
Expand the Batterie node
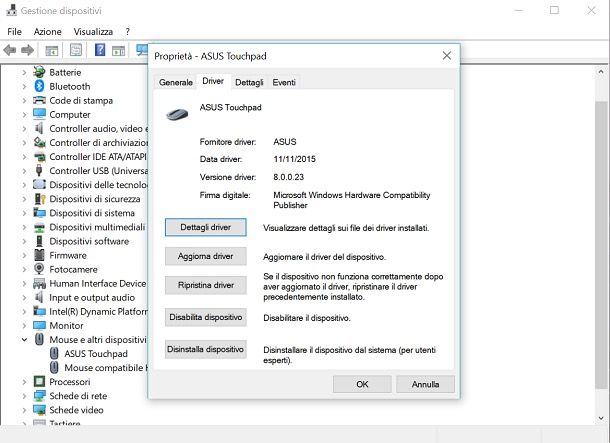pos(24,72)
